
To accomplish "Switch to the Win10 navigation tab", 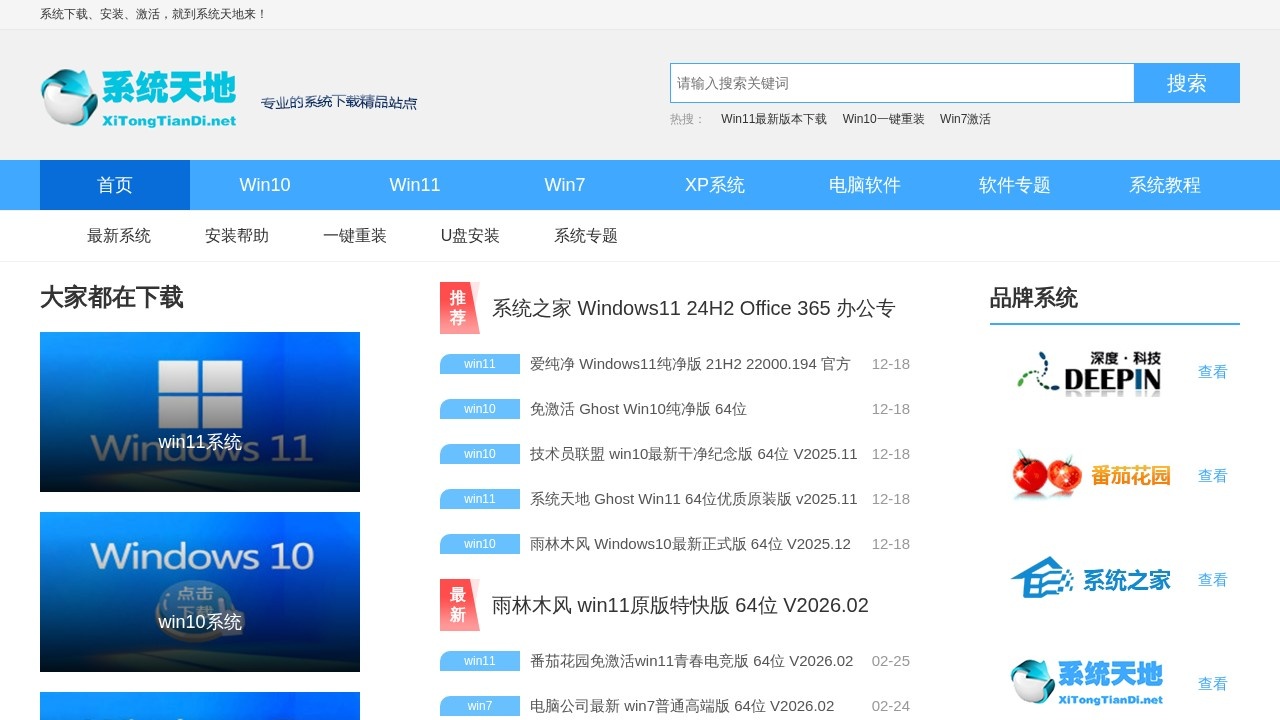I will pyautogui.click(x=265, y=185).
